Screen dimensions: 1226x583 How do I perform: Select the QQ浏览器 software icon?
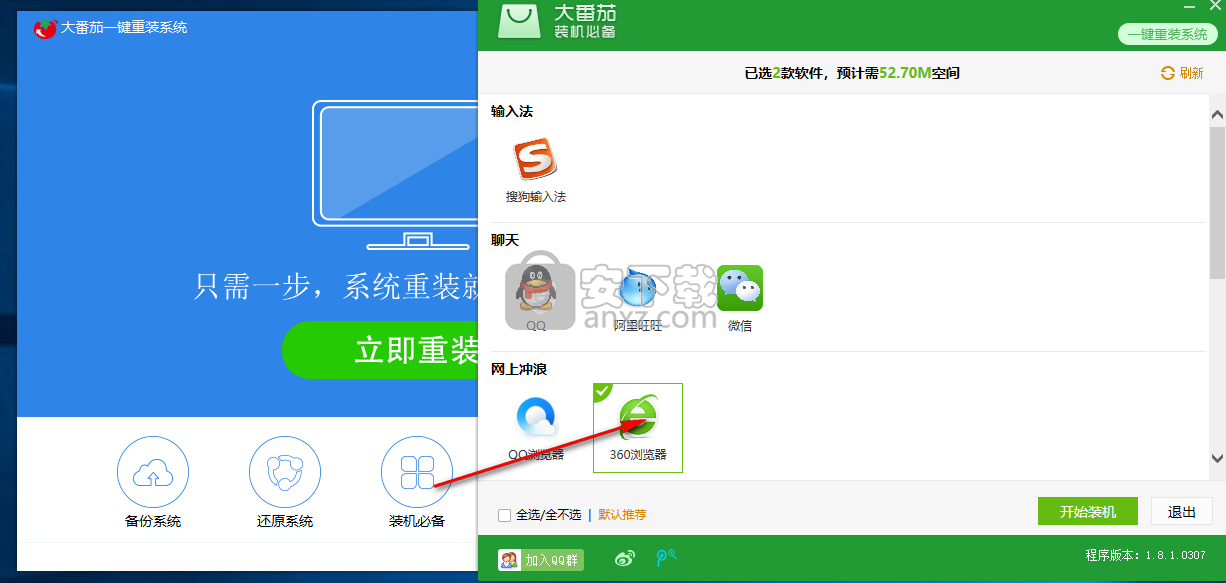coord(536,418)
